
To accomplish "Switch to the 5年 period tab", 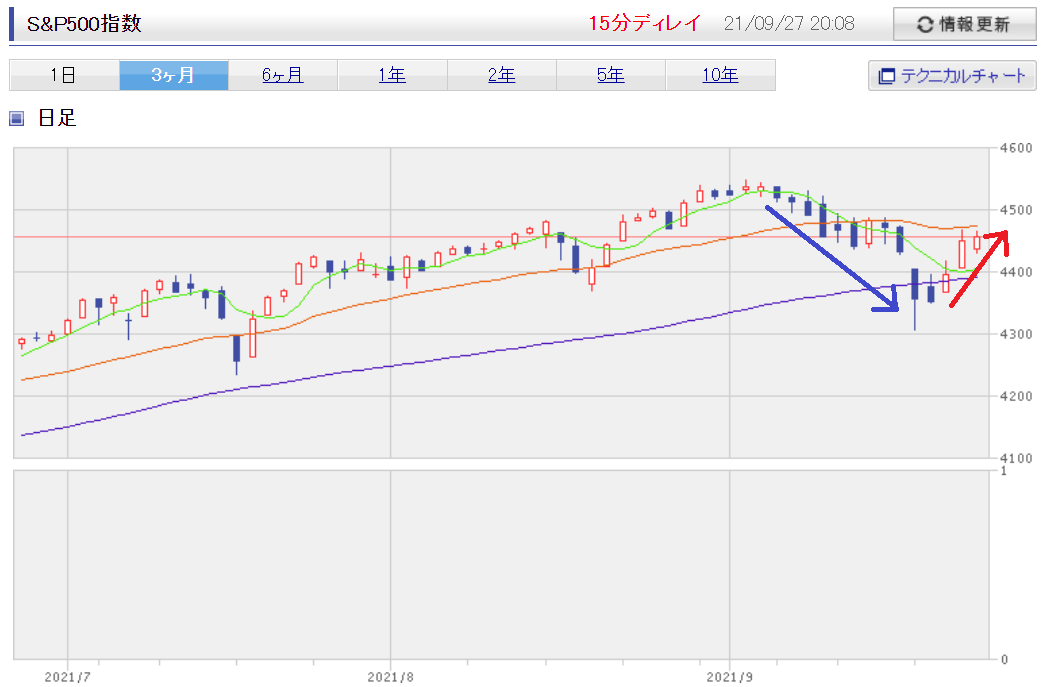I will click(611, 74).
